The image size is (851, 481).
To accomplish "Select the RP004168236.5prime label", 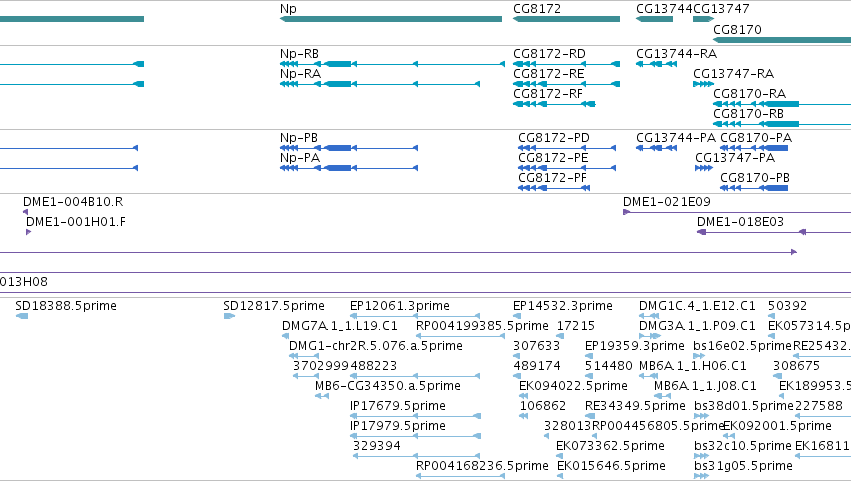I will pos(482,467).
